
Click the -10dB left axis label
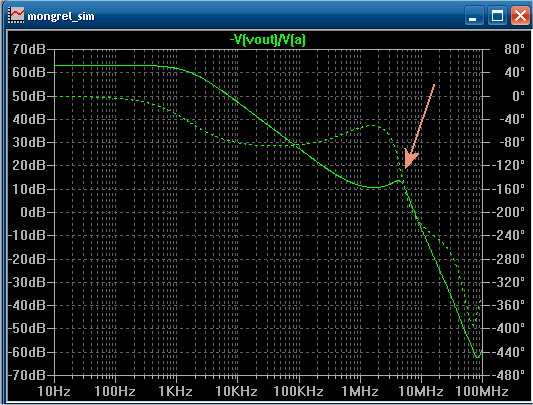pyautogui.click(x=27, y=235)
